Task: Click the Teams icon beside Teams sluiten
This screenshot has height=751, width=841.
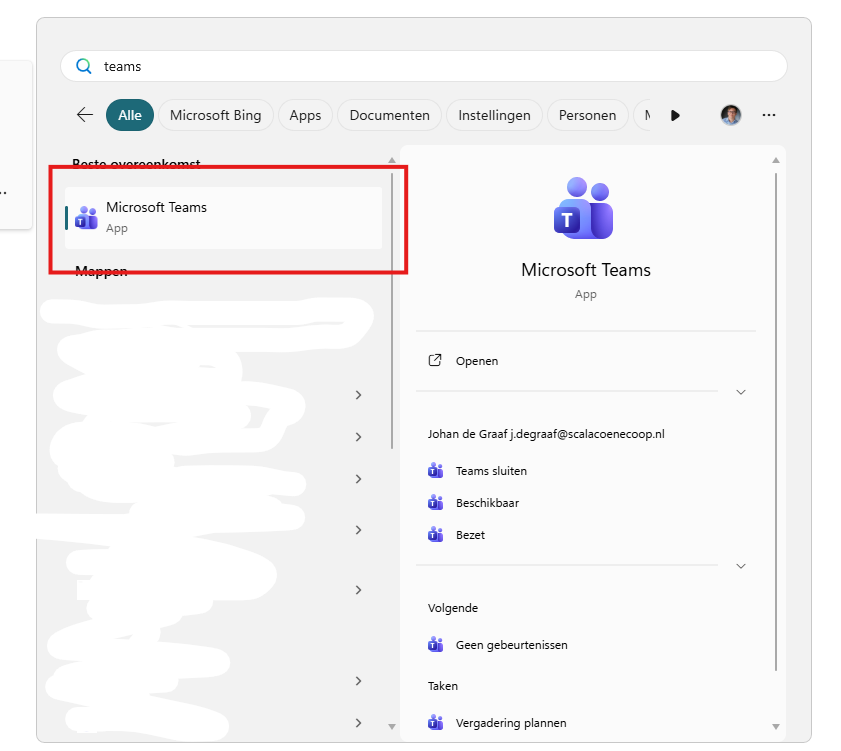Action: (436, 470)
